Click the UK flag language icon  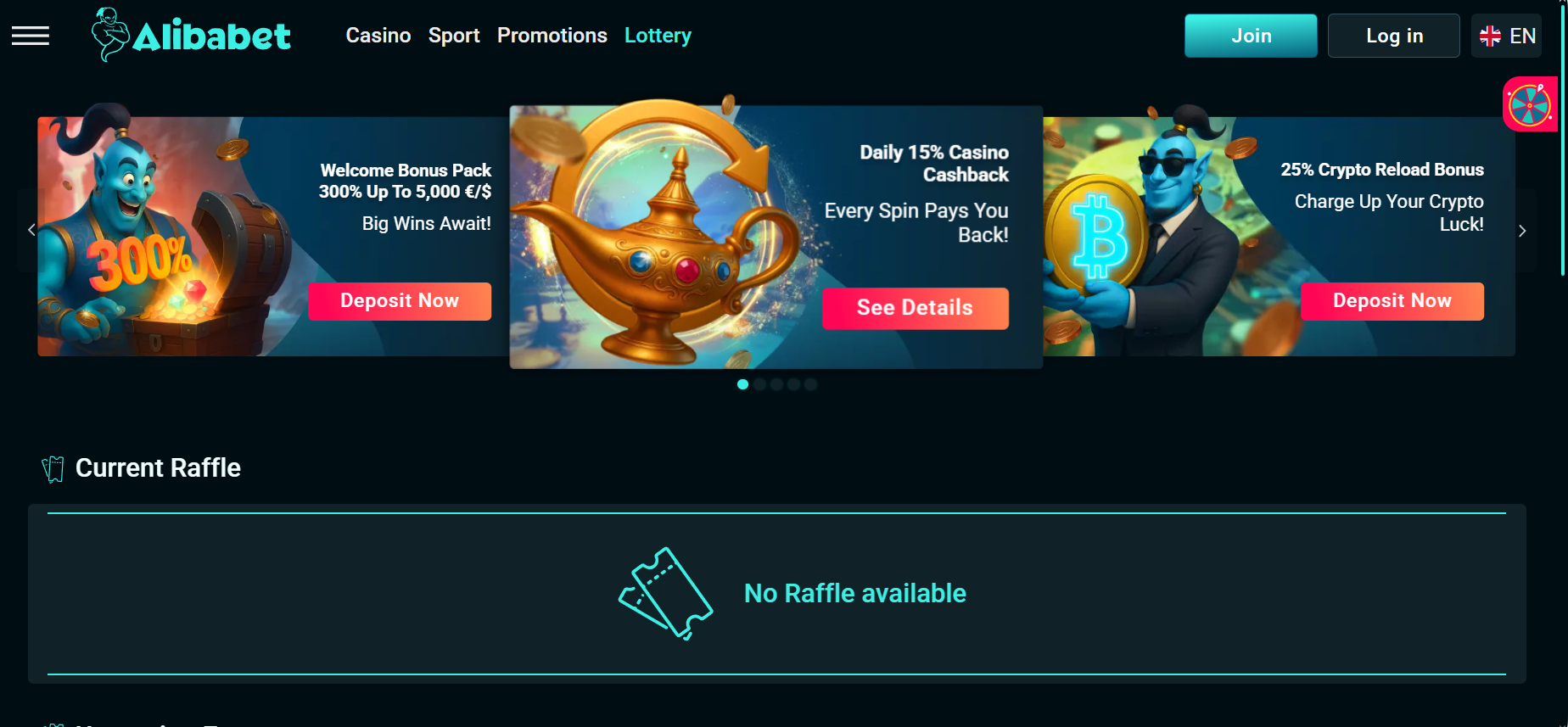[1490, 36]
